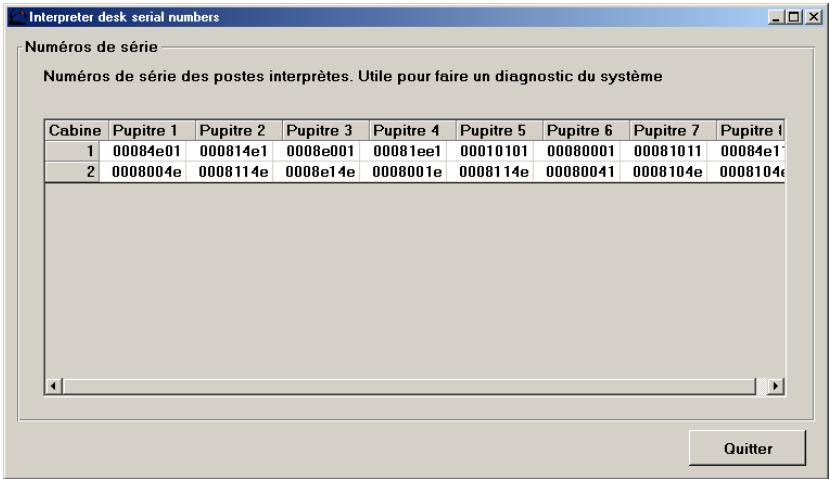Click the application icon in the title bar
The width and height of the screenshot is (829, 479).
click(18, 17)
